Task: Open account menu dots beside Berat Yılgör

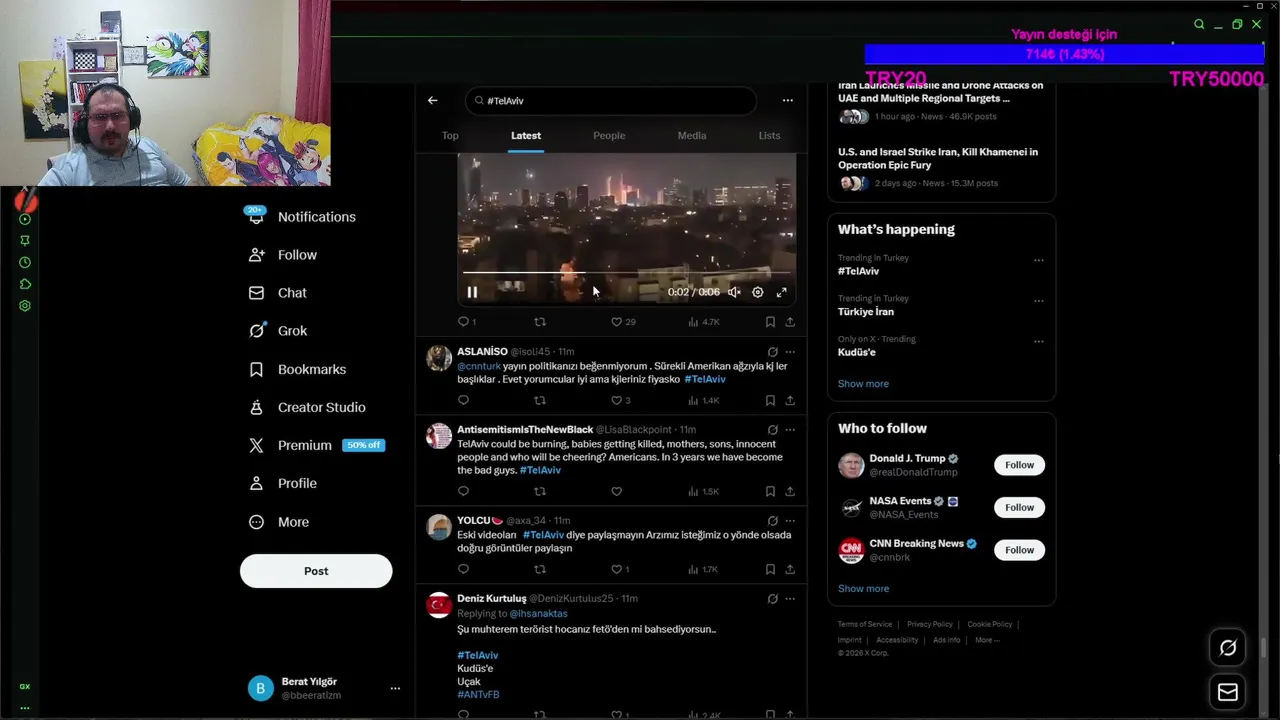Action: (x=395, y=688)
